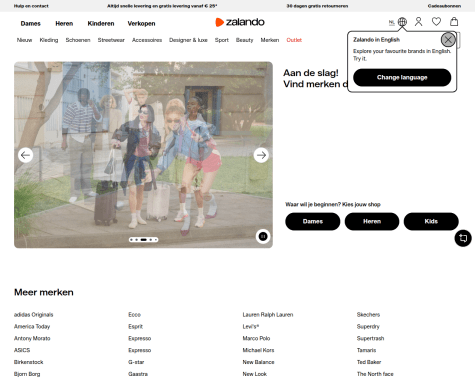Screen dimensions: 475x380
Task: Close the Zalando in English popup
Action: [x=448, y=40]
